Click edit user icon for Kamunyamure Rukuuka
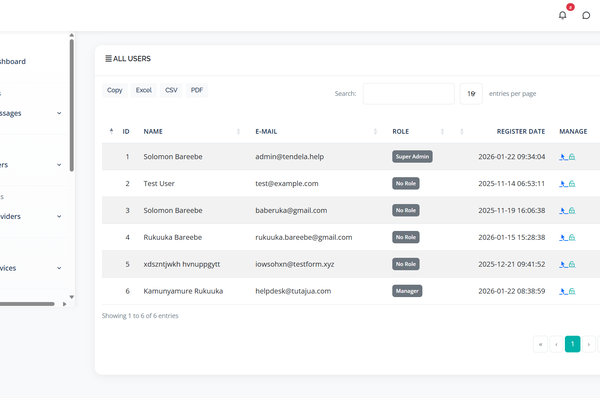Screen dimensions: 600x400 pyautogui.click(x=563, y=291)
